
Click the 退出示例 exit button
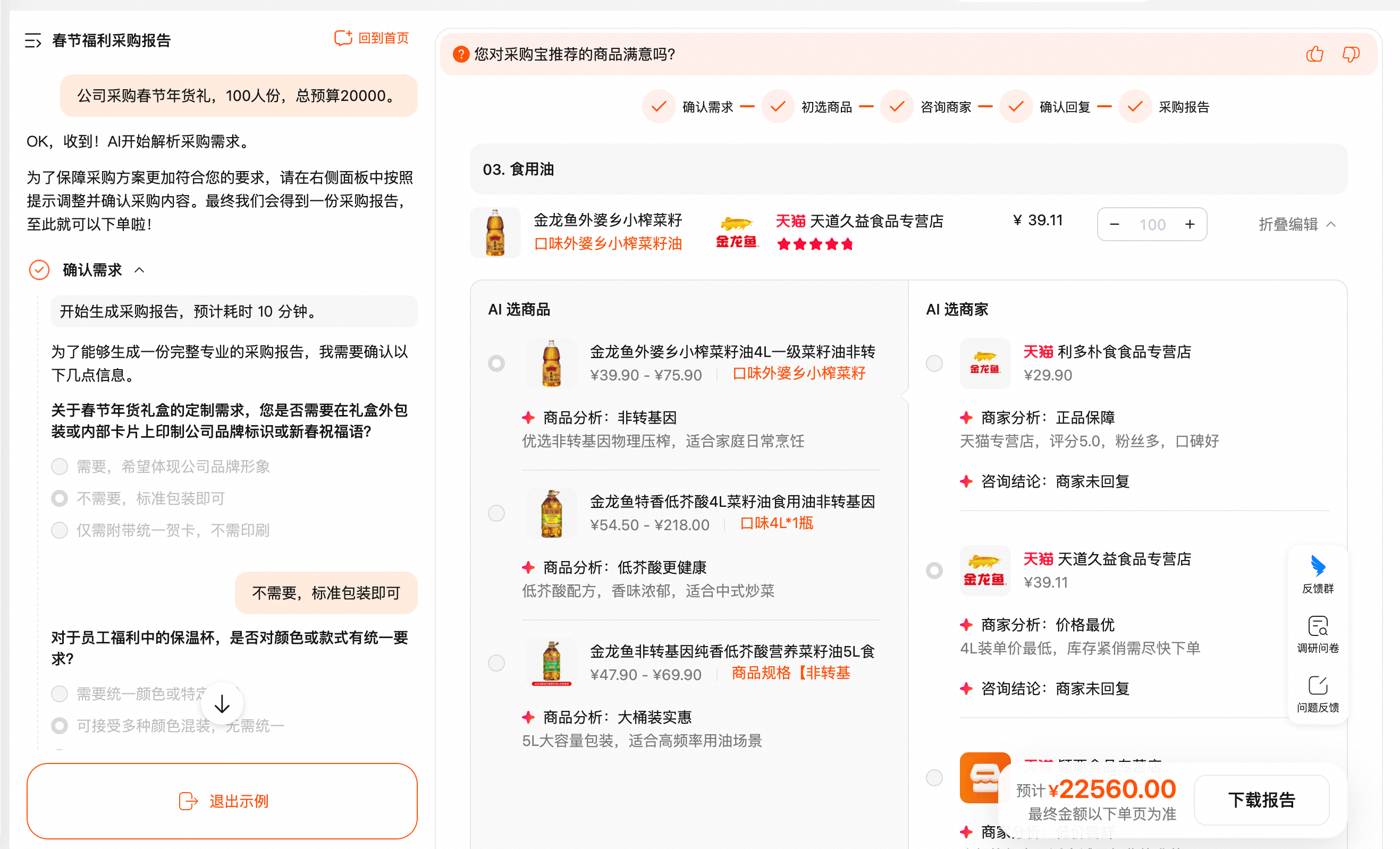[x=222, y=801]
